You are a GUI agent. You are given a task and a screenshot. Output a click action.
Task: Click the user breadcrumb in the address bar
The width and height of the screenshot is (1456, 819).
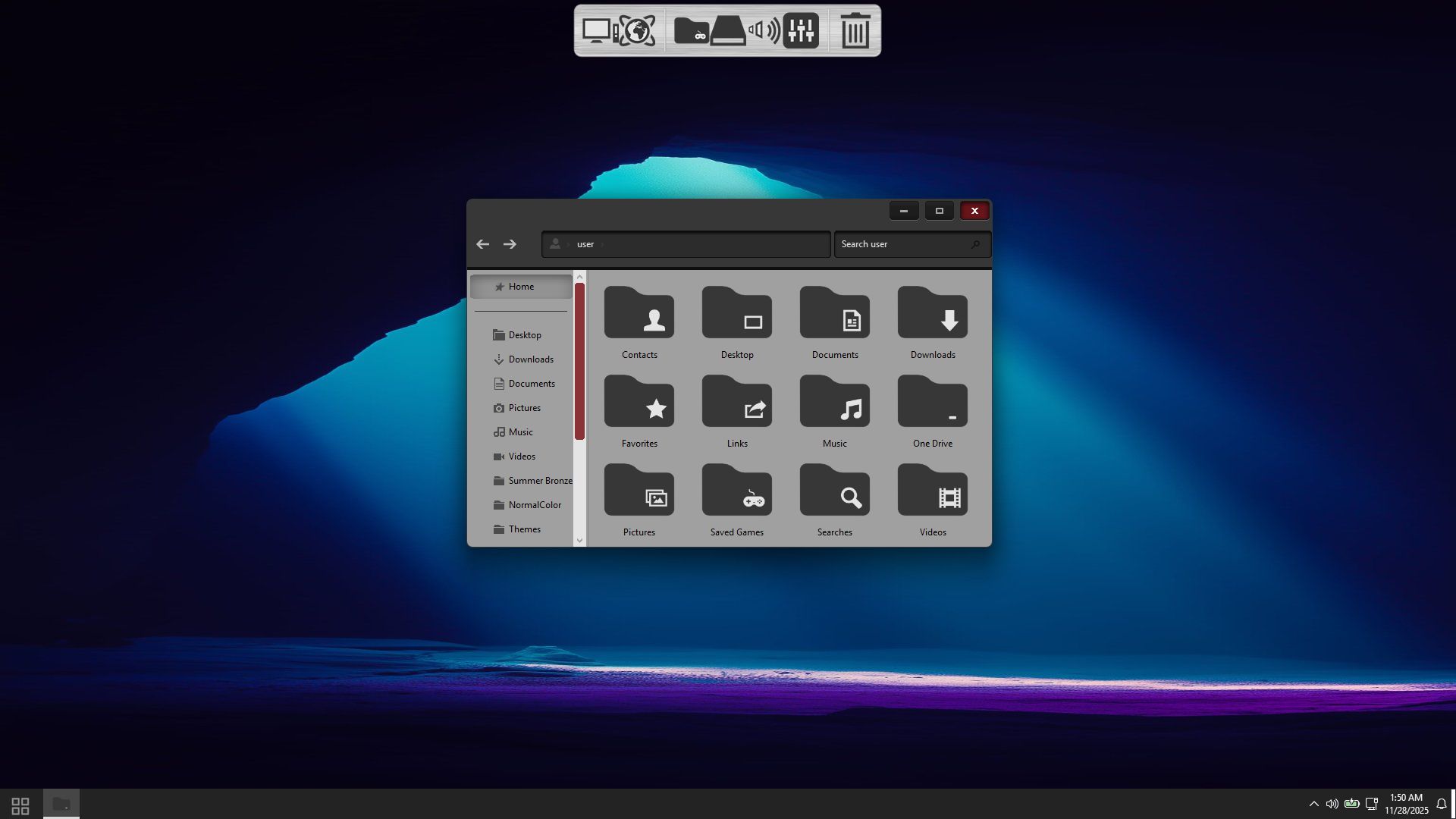pos(585,244)
